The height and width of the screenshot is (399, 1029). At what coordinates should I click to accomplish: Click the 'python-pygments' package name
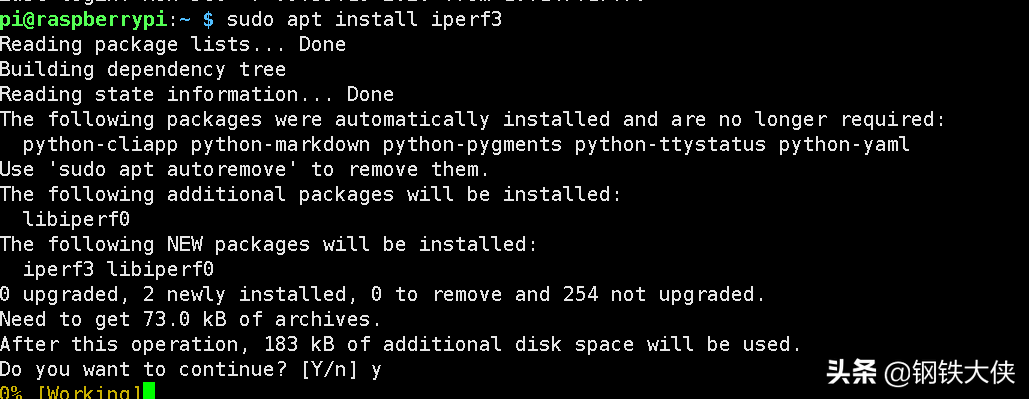click(x=472, y=144)
